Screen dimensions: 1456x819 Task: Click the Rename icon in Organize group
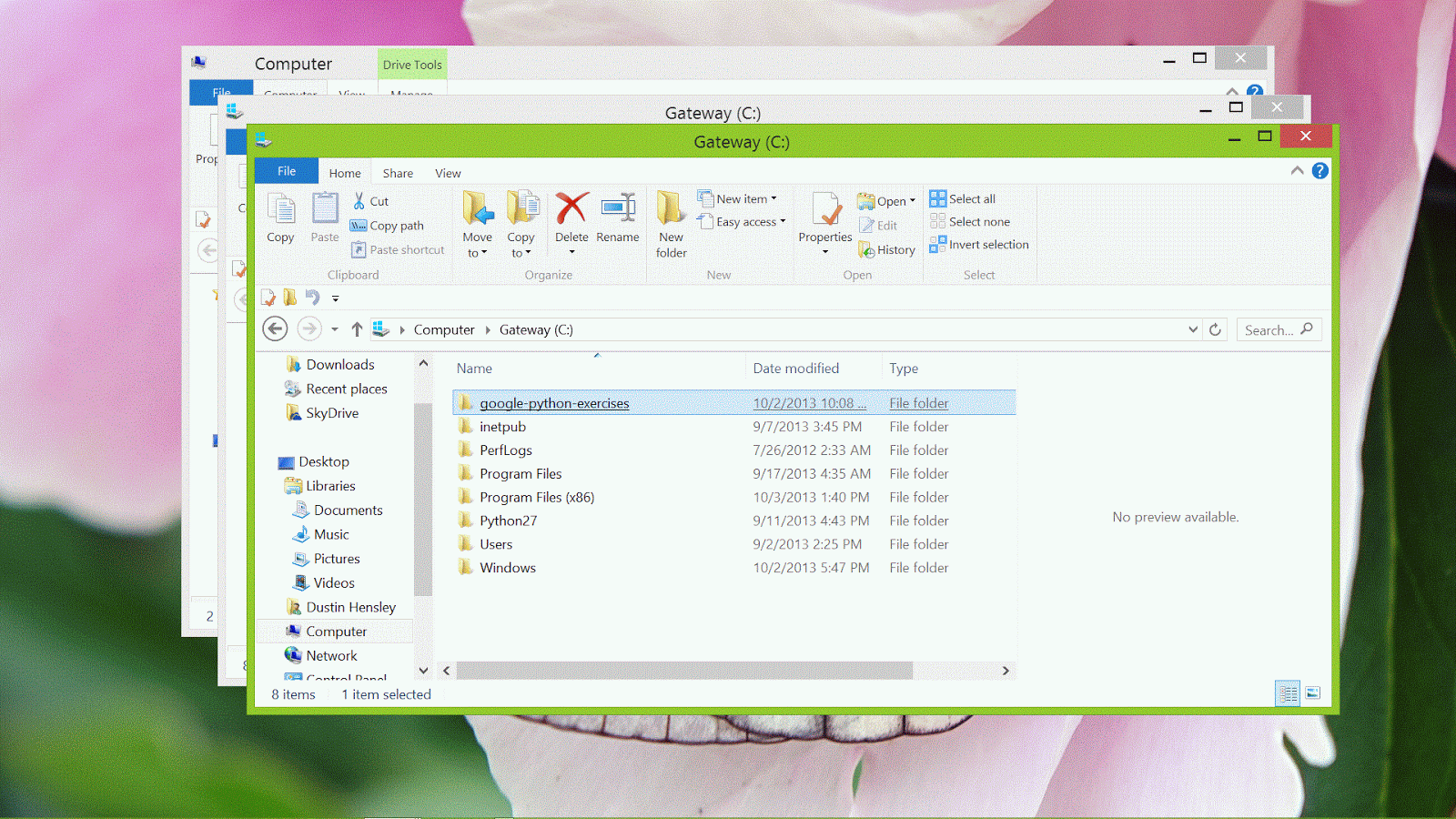618,207
